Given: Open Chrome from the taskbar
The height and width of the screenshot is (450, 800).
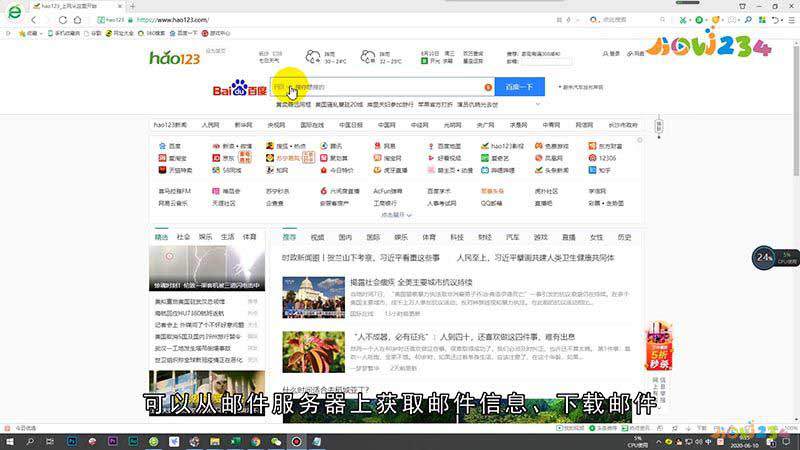Looking at the screenshot, I should click(256, 441).
